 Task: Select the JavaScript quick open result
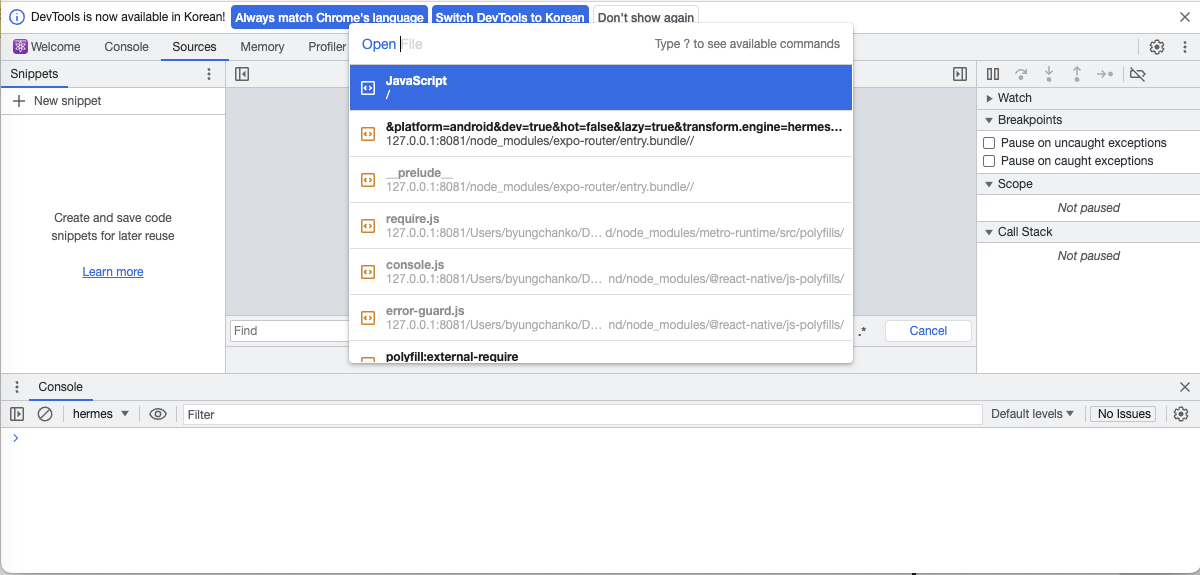coord(601,88)
